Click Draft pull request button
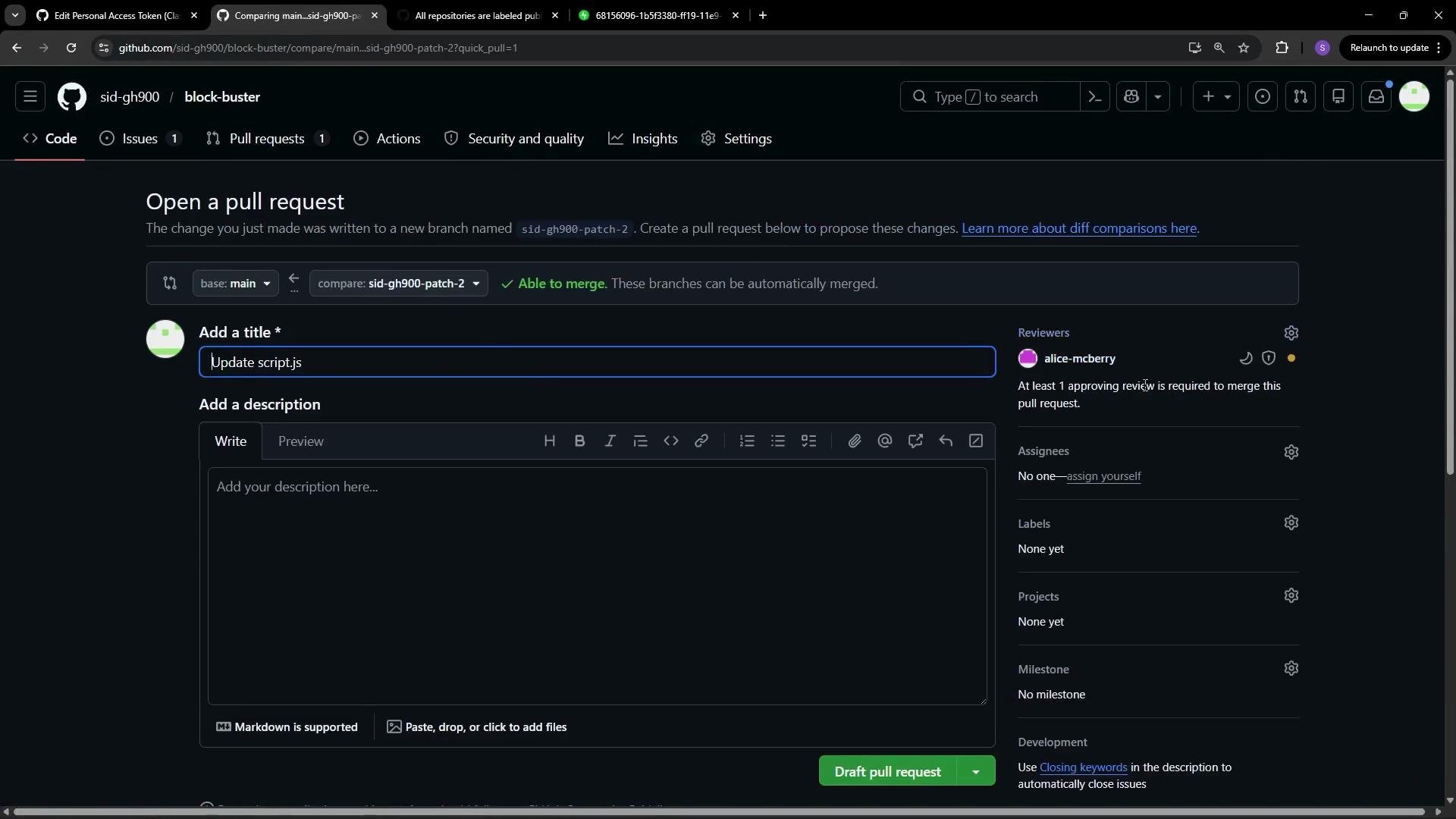The image size is (1456, 819). pos(888,772)
